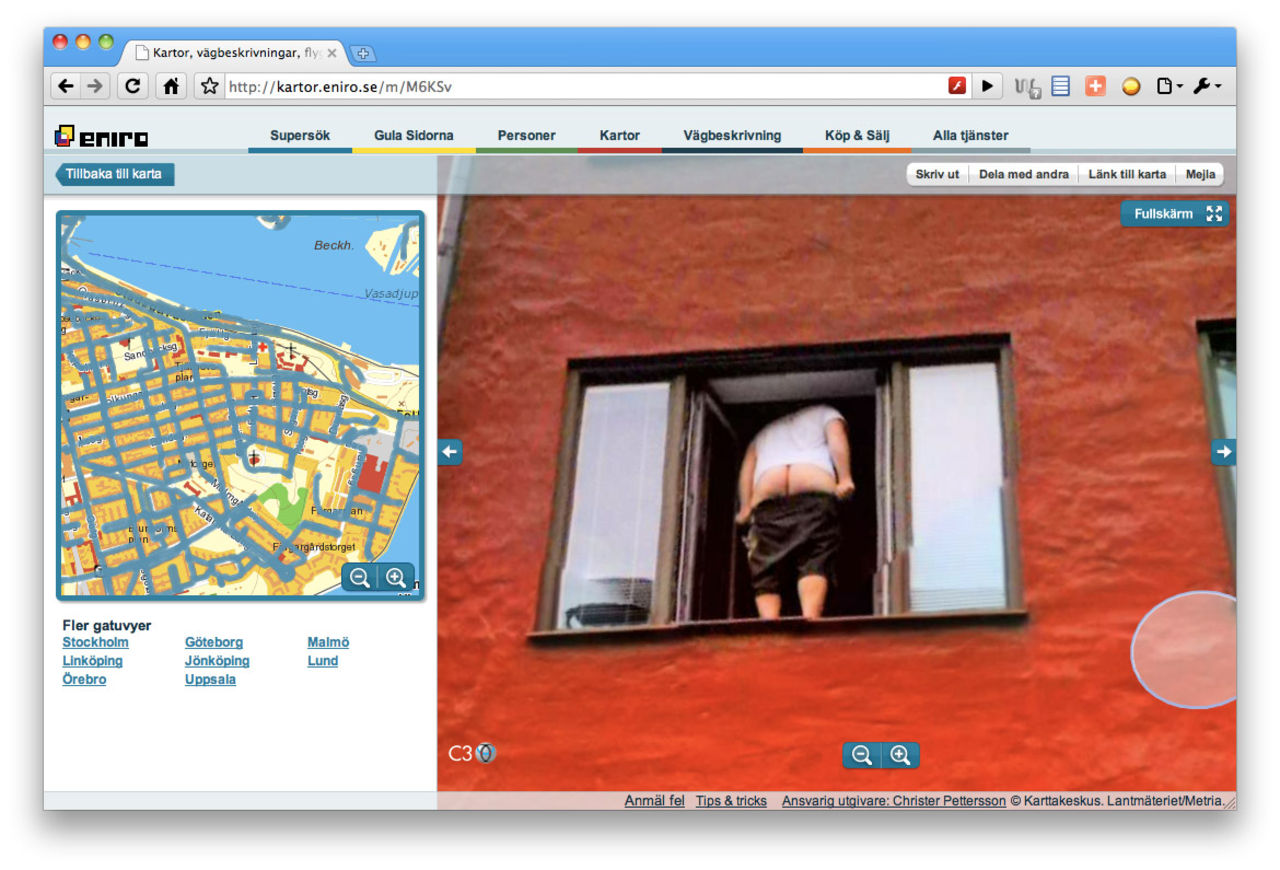Viewport: 1280px width, 870px height.
Task: Pan street view left with arrow
Action: [450, 453]
